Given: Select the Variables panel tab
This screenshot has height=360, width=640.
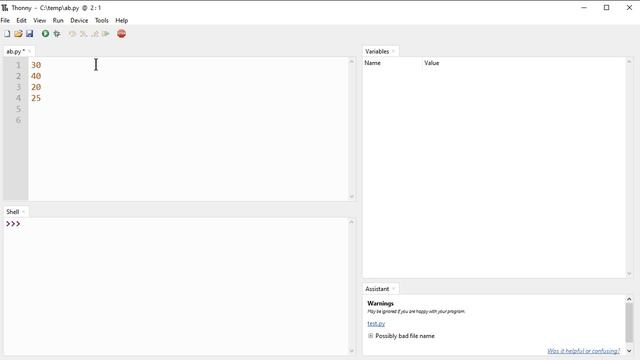Looking at the screenshot, I should coord(377,51).
